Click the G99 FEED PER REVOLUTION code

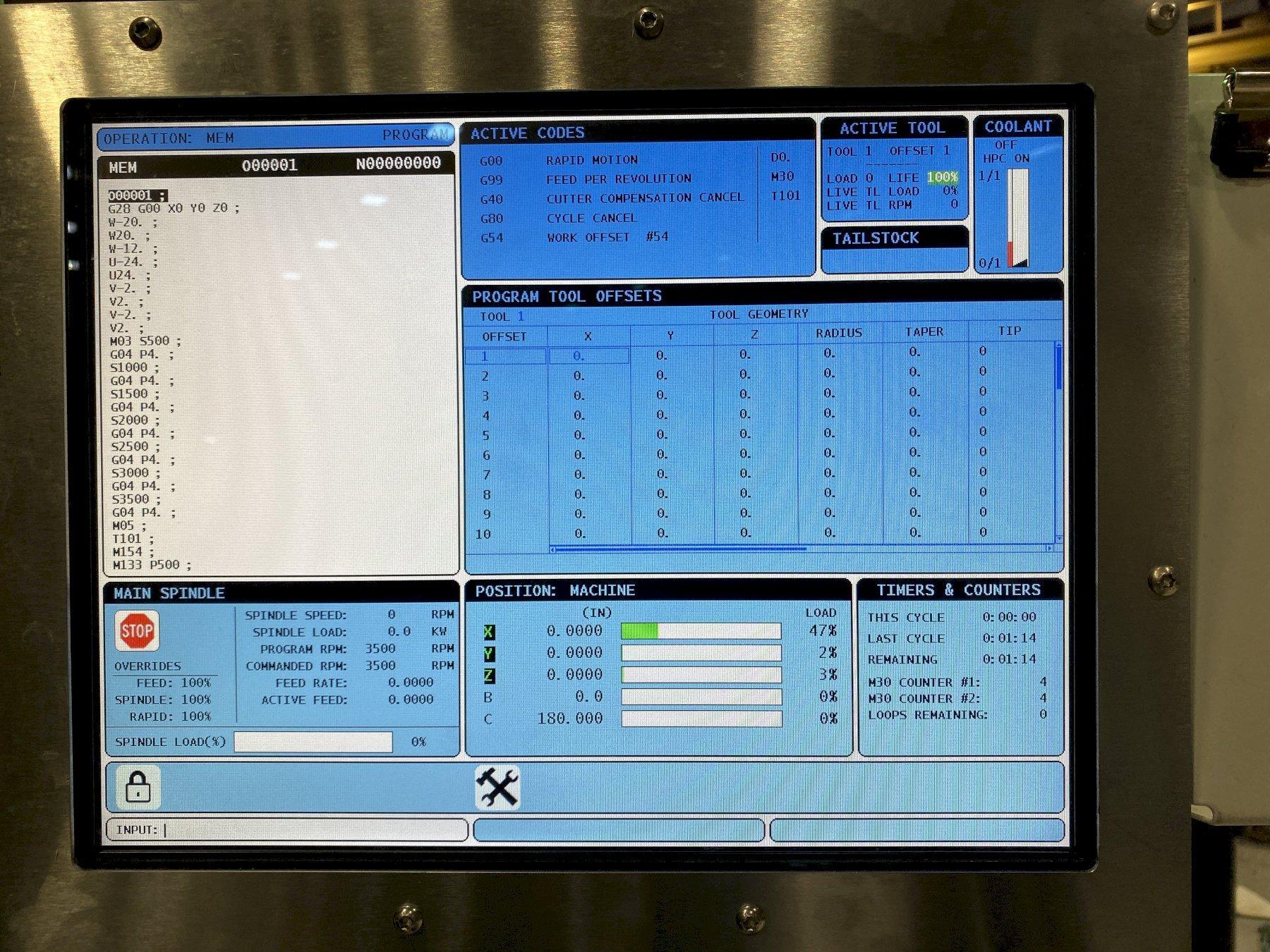point(586,179)
